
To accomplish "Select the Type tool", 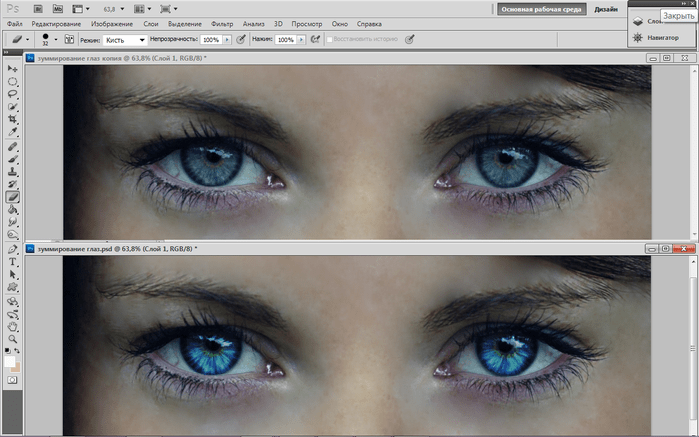I will [12, 262].
